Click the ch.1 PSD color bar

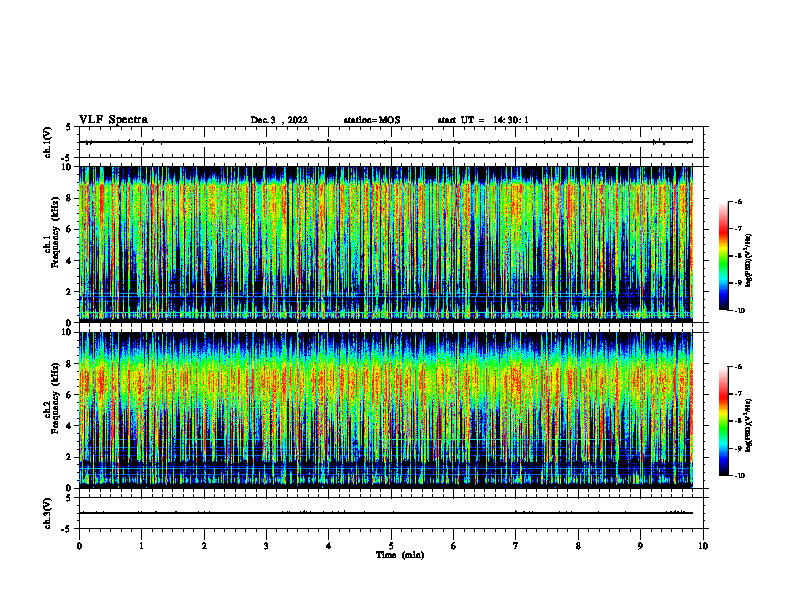click(x=724, y=256)
